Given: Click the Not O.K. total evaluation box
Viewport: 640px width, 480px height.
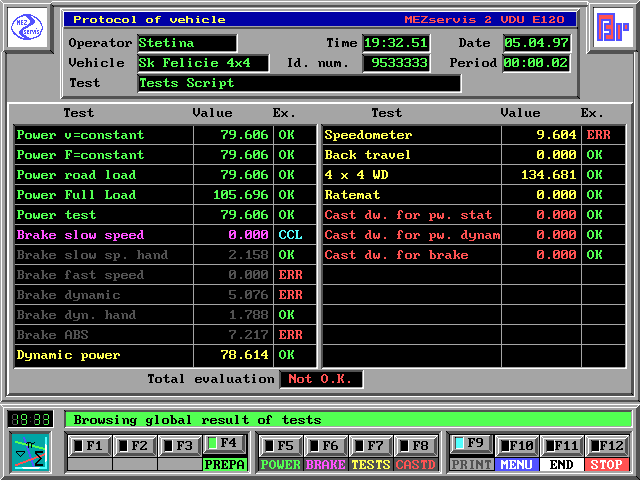Looking at the screenshot, I should (x=321, y=379).
